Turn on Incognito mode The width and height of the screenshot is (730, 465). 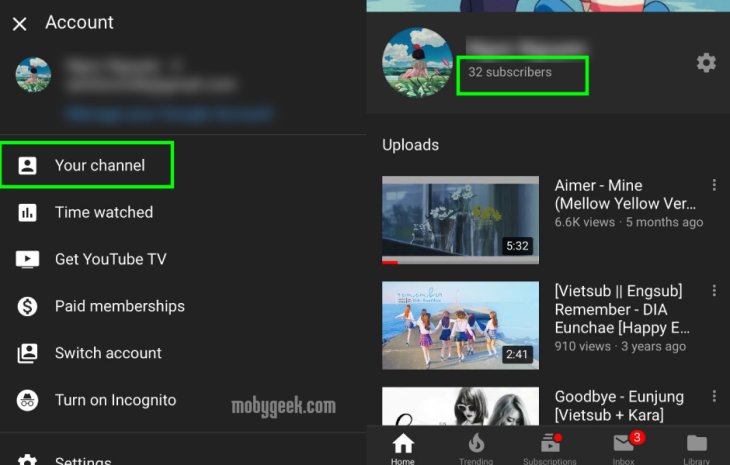114,400
